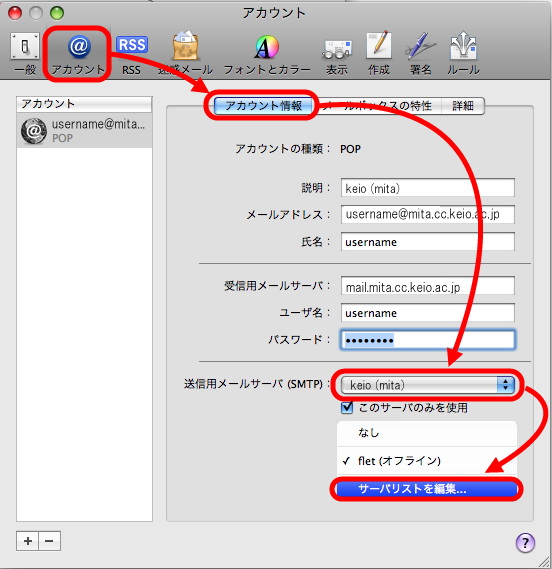This screenshot has height=569, width=552.
Task: Select username@mita POP account in the list
Action: coord(84,131)
